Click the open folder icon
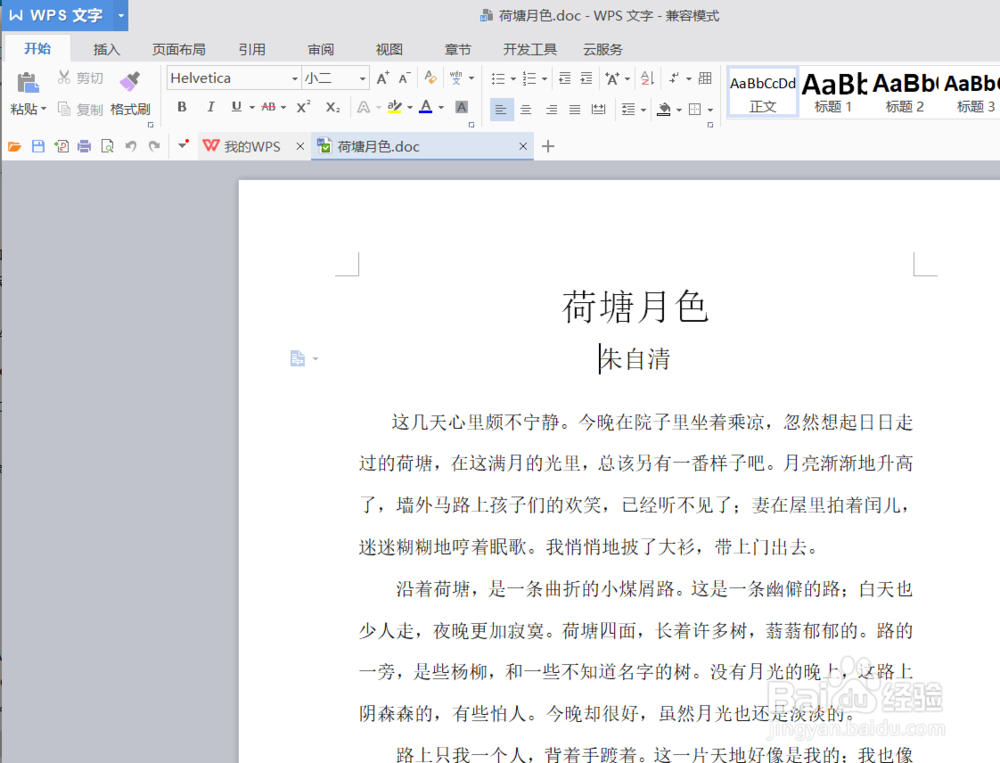This screenshot has height=763, width=1000. tap(15, 147)
